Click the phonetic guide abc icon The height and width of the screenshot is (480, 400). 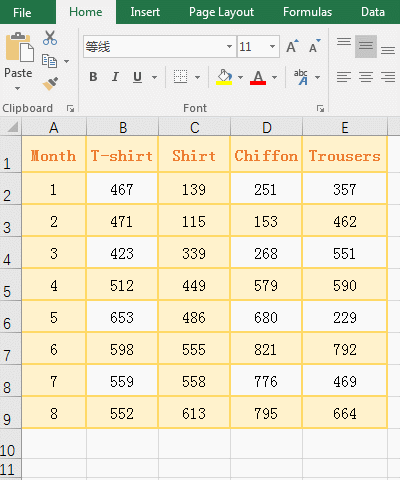click(301, 77)
